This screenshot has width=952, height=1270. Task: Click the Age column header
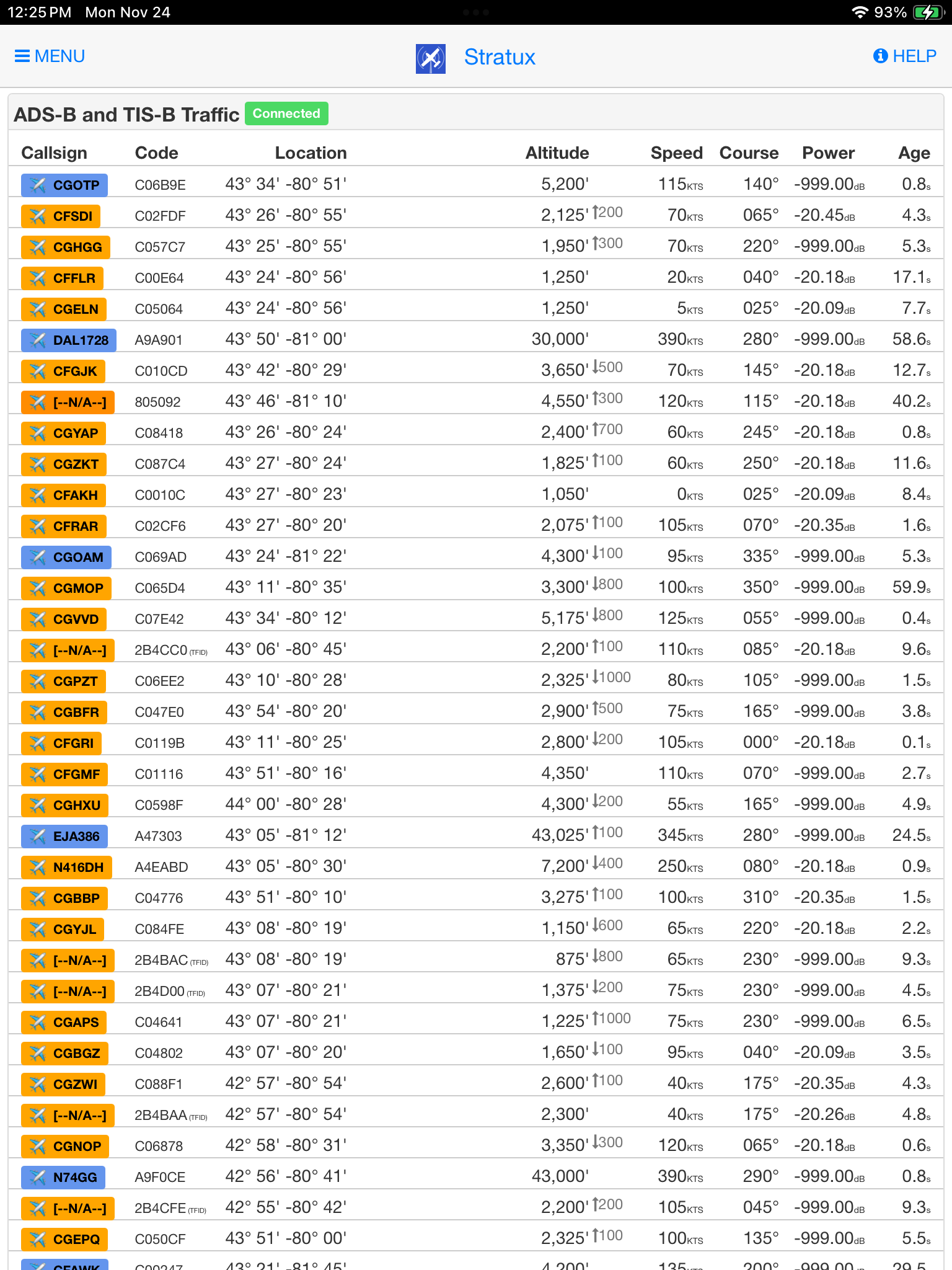tap(914, 153)
